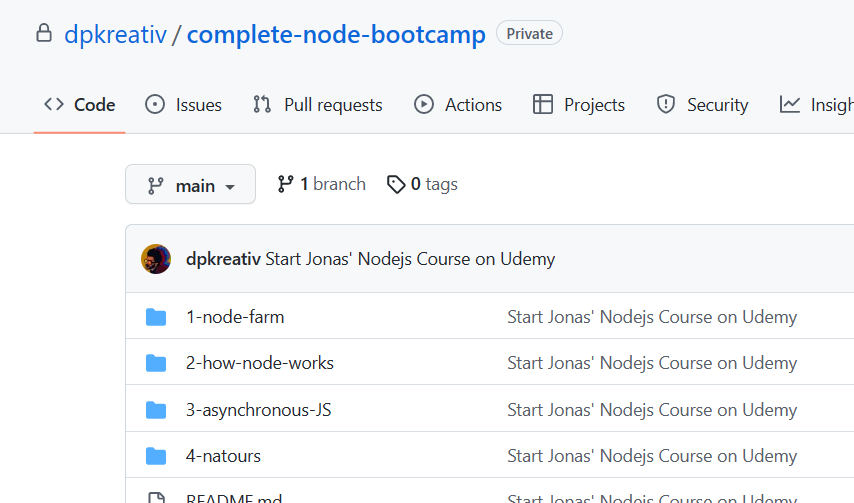Click folder icon for 3-asynchronous-JS
The width and height of the screenshot is (854, 503).
pos(156,410)
